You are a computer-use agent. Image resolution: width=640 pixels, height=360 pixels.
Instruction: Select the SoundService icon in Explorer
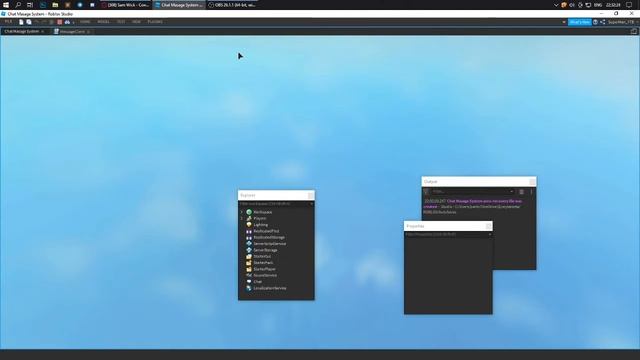(249, 276)
